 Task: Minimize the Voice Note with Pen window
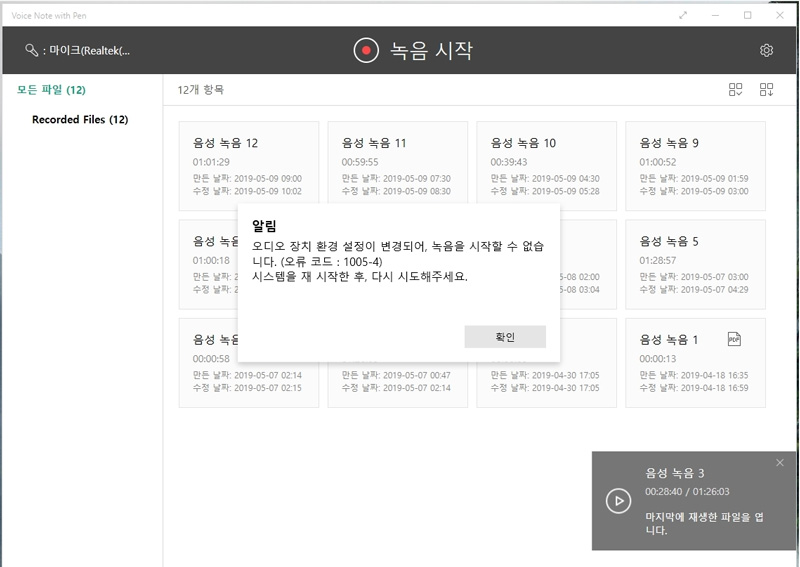(715, 15)
